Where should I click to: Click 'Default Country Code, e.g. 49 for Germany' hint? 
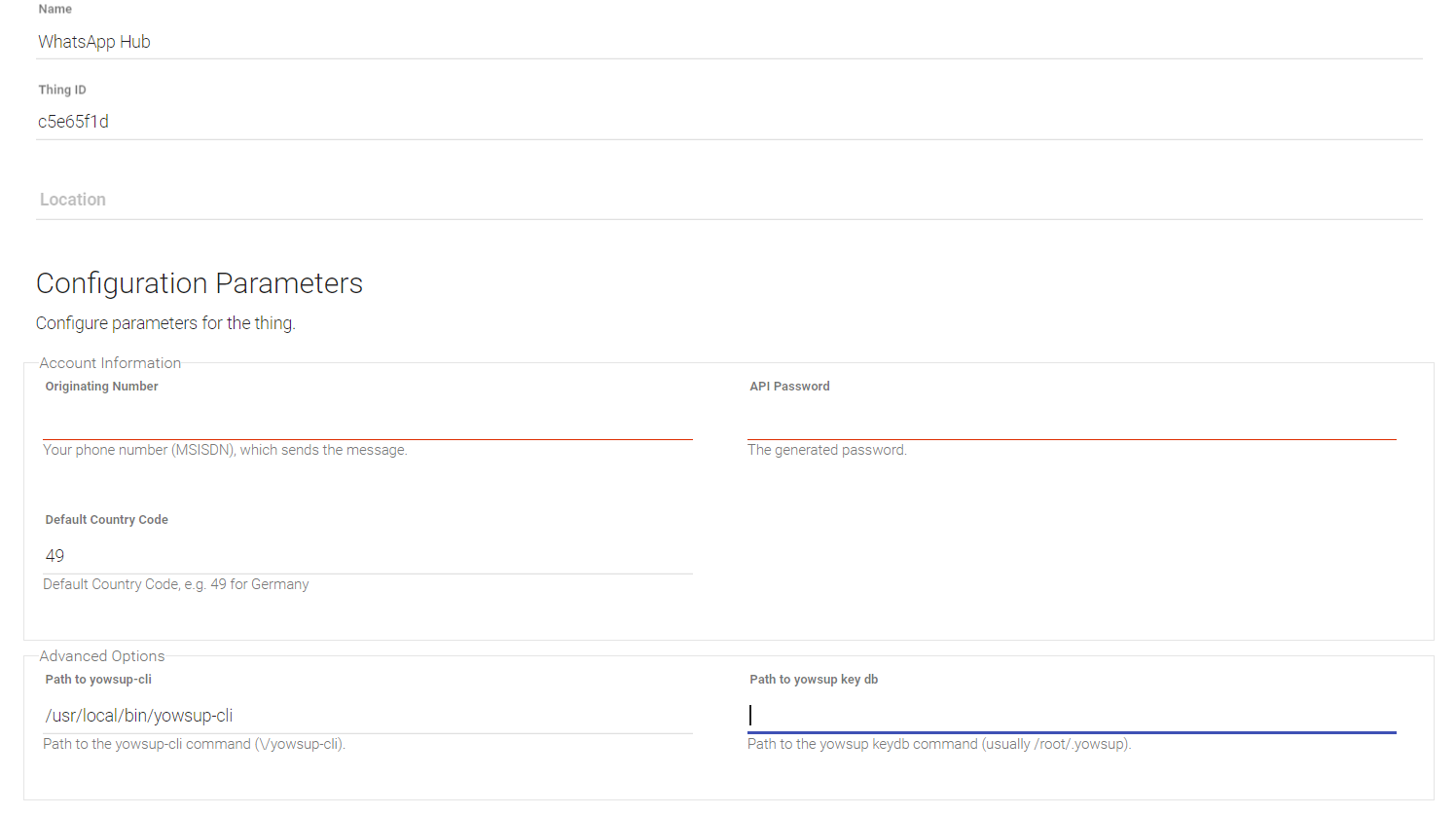pos(176,584)
